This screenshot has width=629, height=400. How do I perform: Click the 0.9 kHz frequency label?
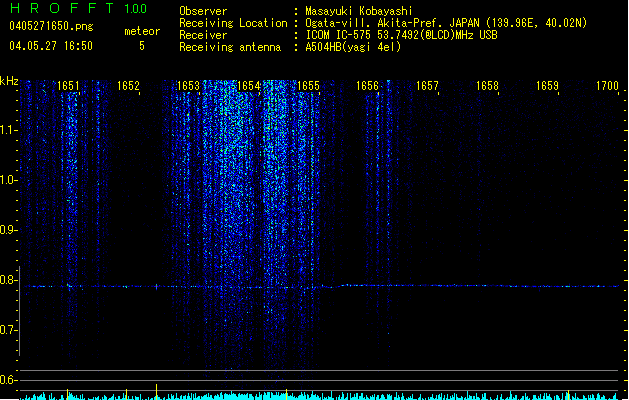pyautogui.click(x=8, y=230)
